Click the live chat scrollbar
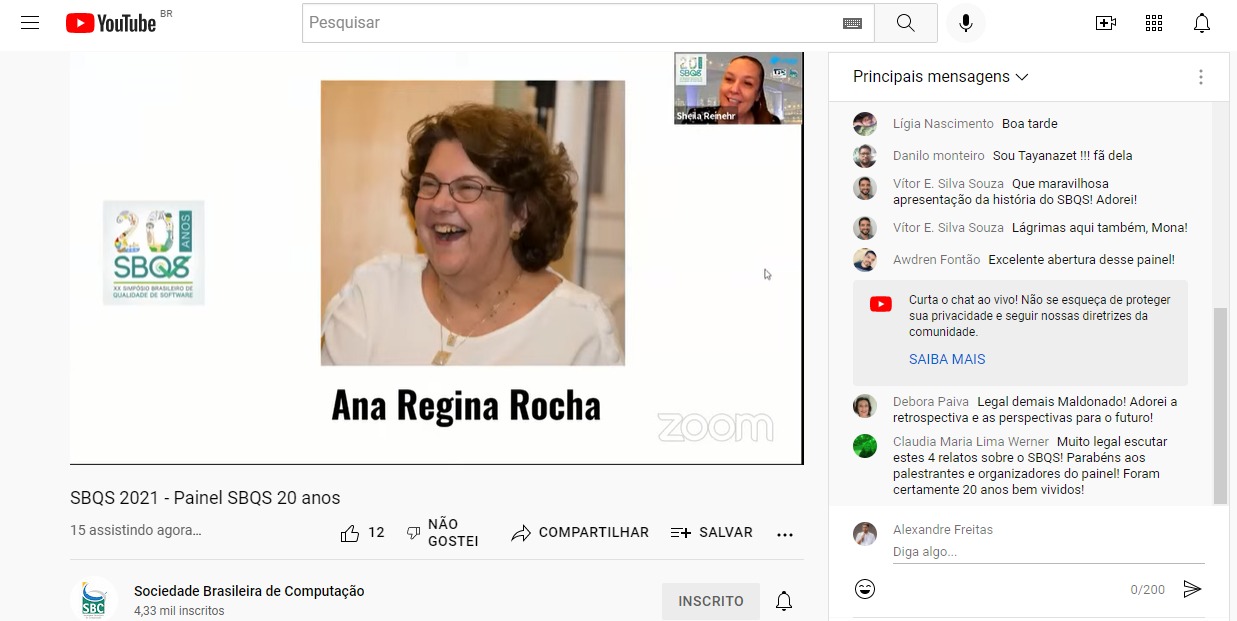 1219,405
